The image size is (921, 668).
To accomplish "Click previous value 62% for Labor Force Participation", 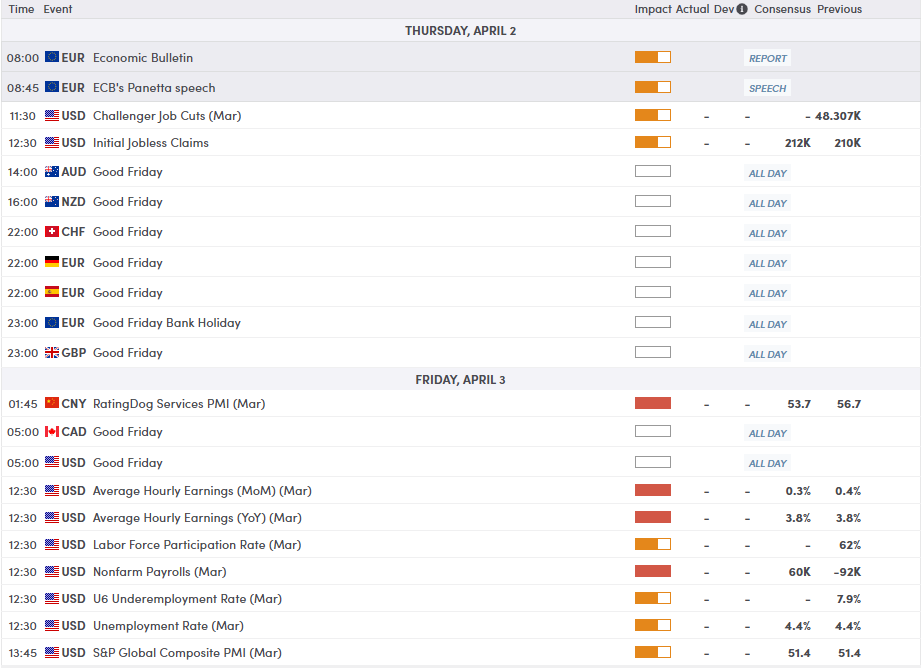I will pos(850,545).
